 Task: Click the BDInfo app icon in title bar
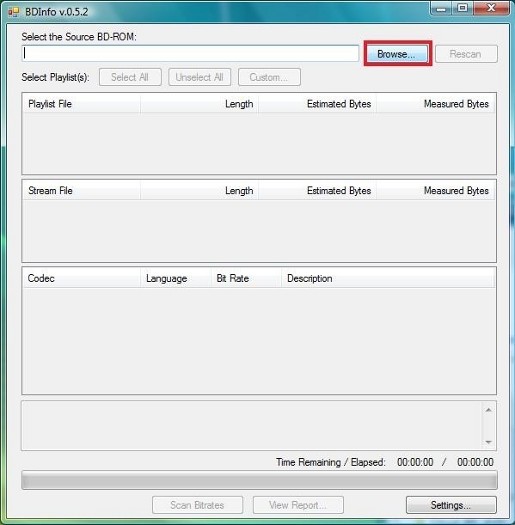pyautogui.click(x=13, y=12)
